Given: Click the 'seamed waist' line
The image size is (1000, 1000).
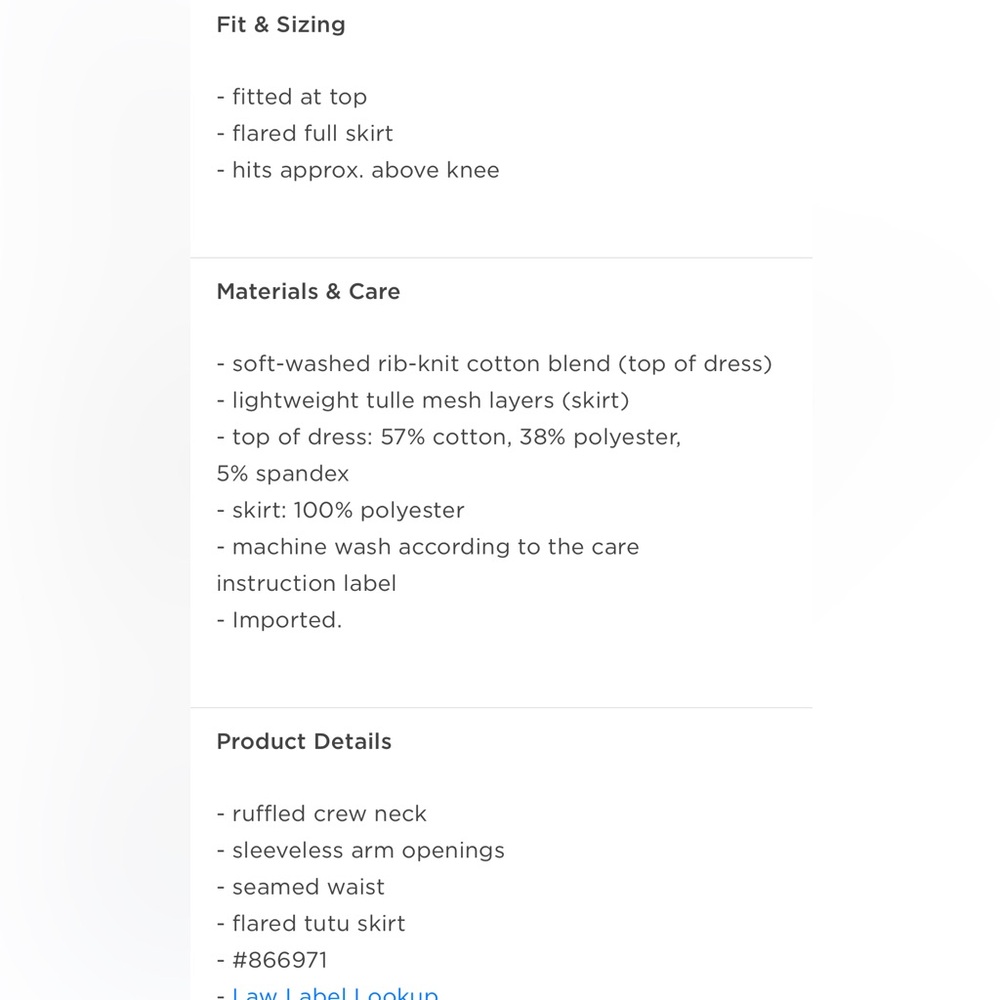Looking at the screenshot, I should (x=300, y=887).
